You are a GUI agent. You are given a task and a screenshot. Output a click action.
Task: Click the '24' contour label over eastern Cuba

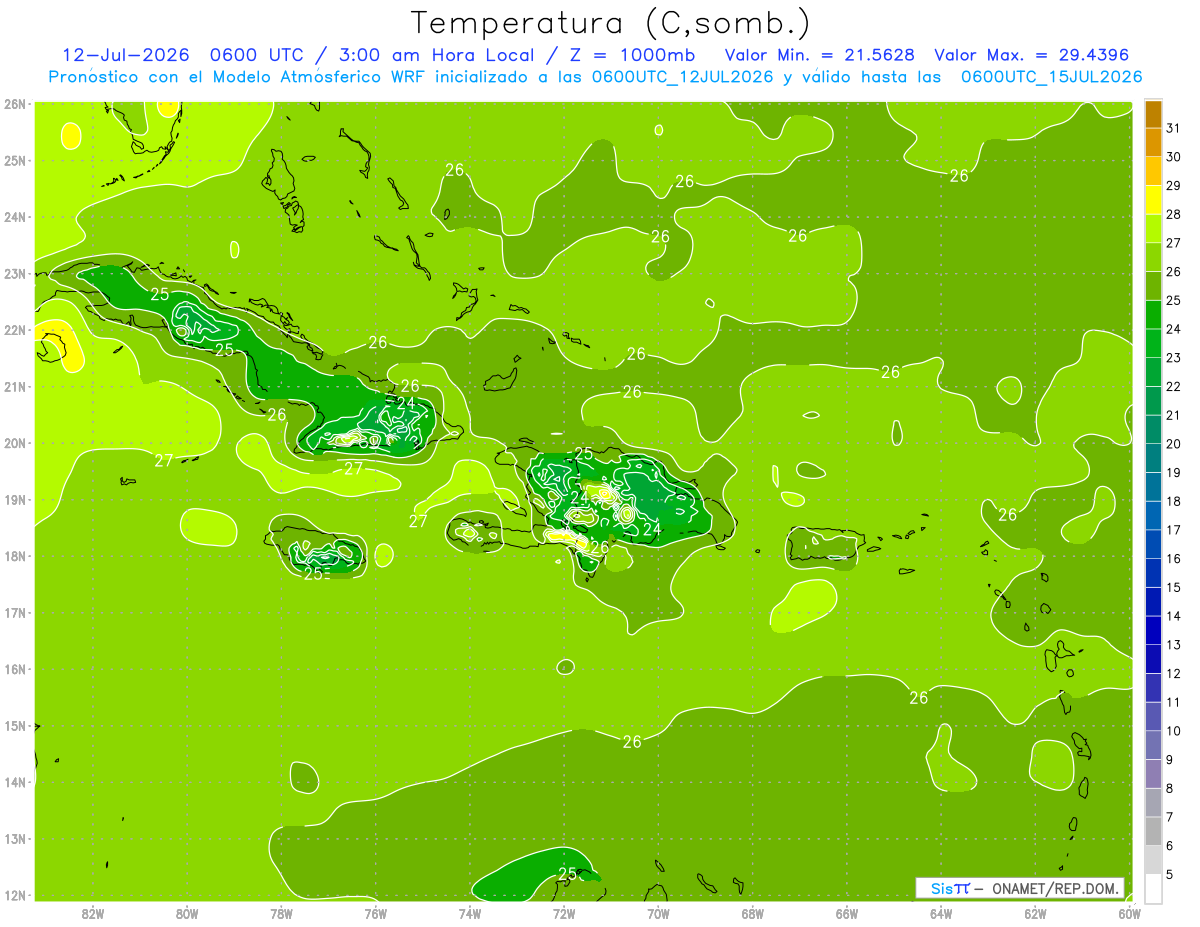tap(405, 404)
